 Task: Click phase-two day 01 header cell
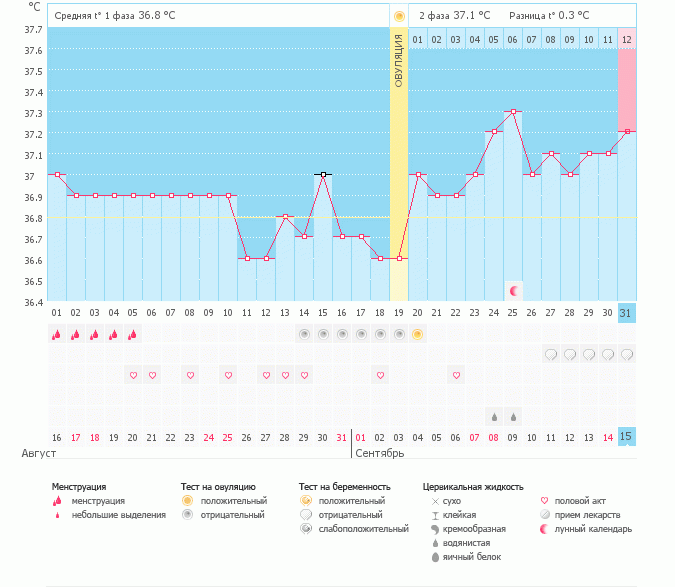(x=418, y=39)
